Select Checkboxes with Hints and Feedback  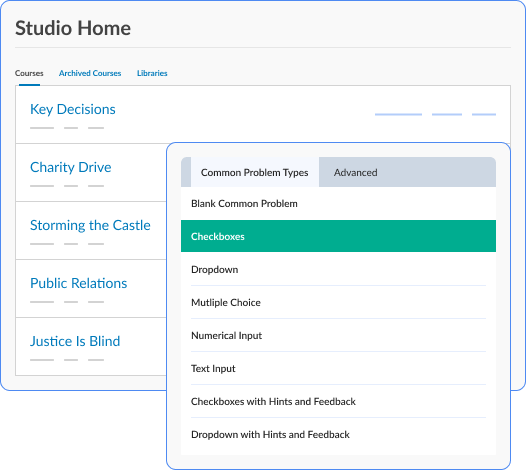(338, 402)
